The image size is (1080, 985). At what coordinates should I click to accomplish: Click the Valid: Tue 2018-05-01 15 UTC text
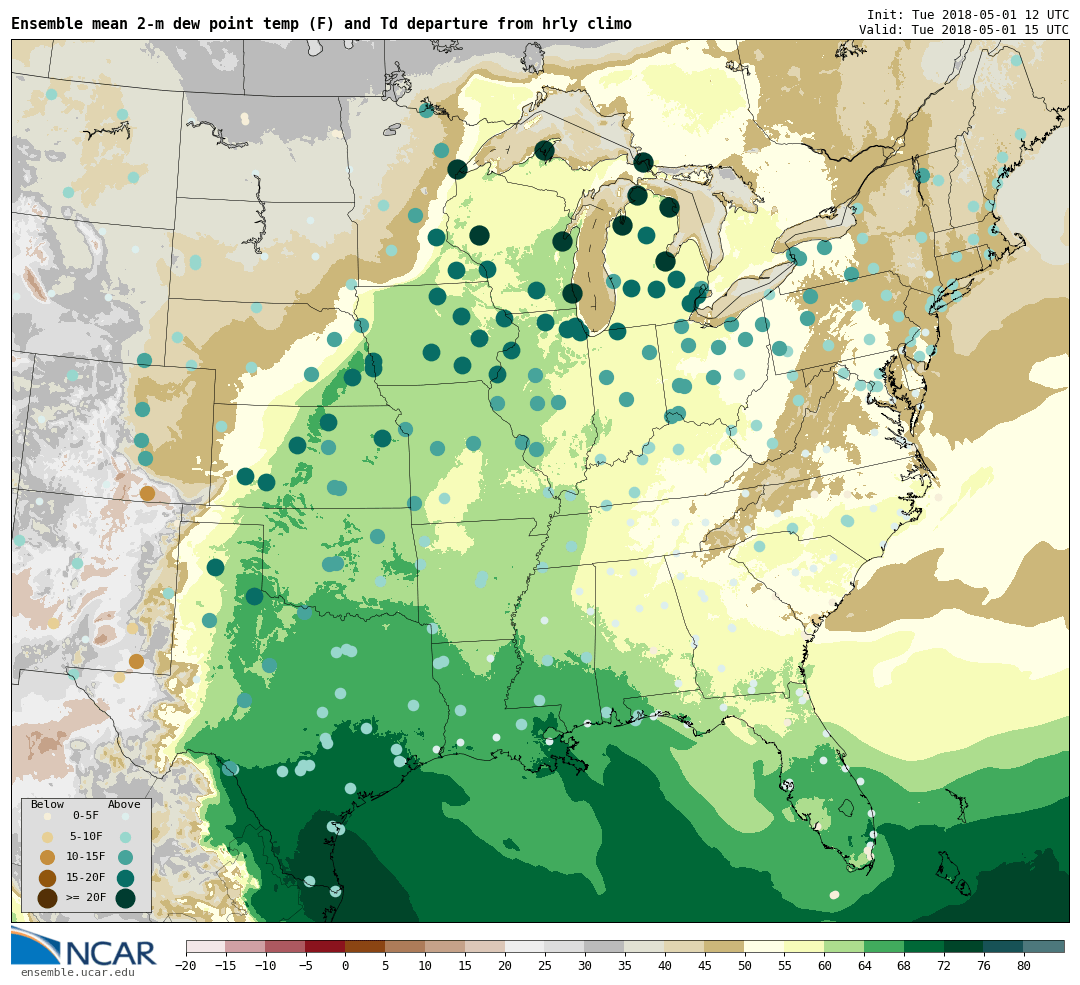(x=964, y=30)
